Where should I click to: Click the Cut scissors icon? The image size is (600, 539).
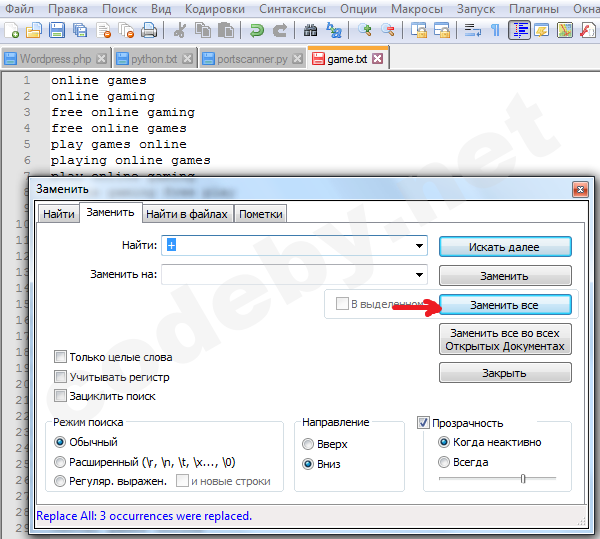(180, 30)
